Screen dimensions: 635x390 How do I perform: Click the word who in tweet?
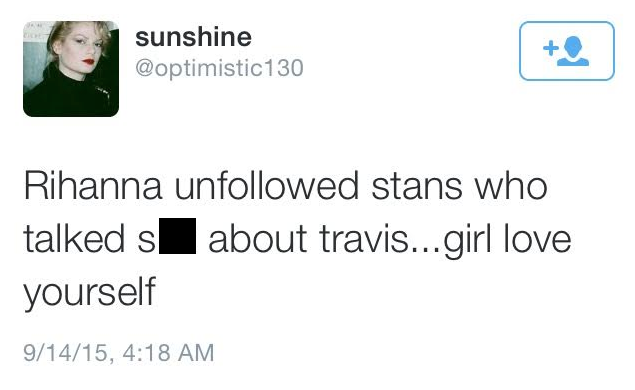point(511,186)
